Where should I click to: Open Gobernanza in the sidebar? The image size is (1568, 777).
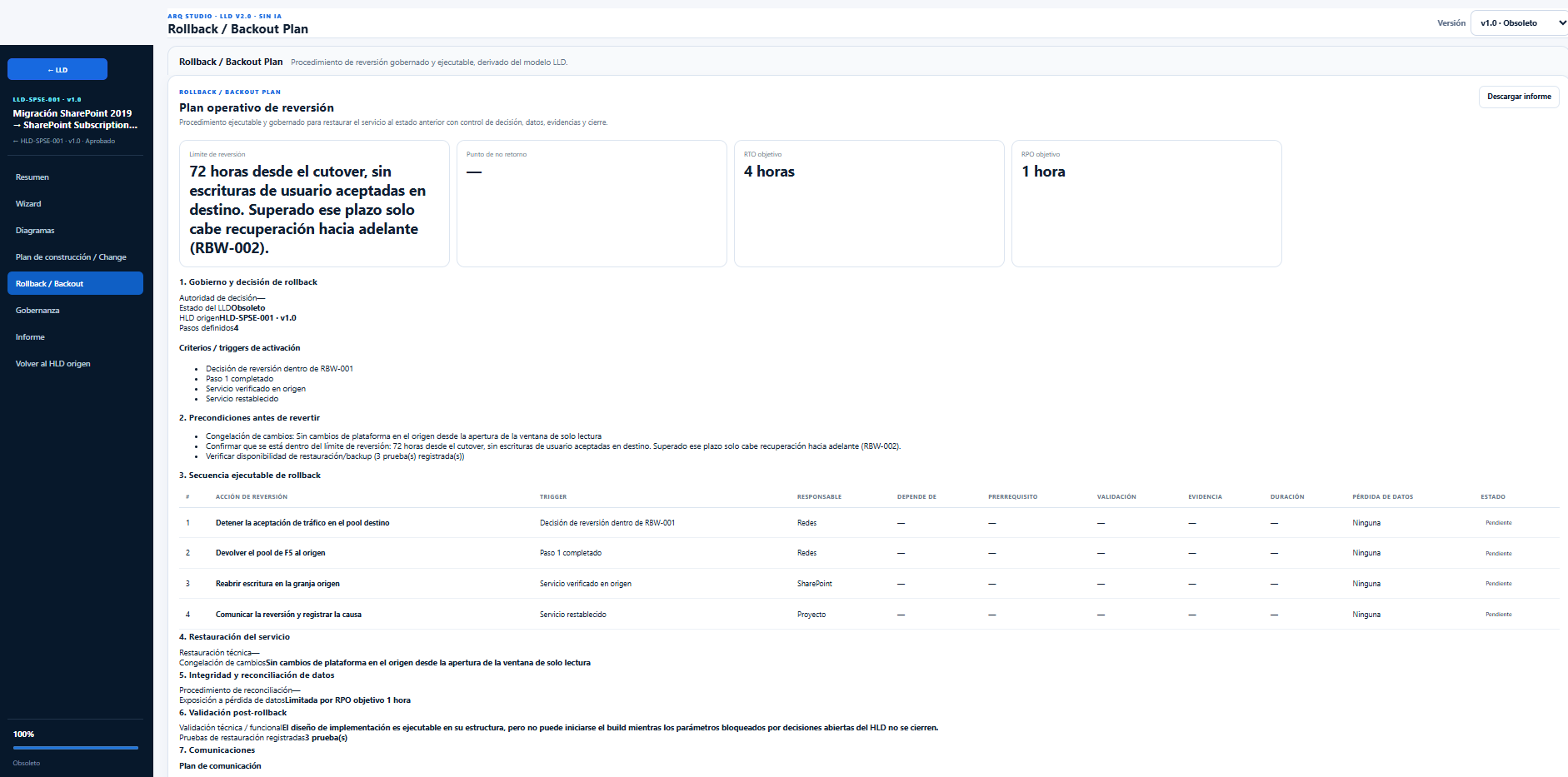click(75, 311)
